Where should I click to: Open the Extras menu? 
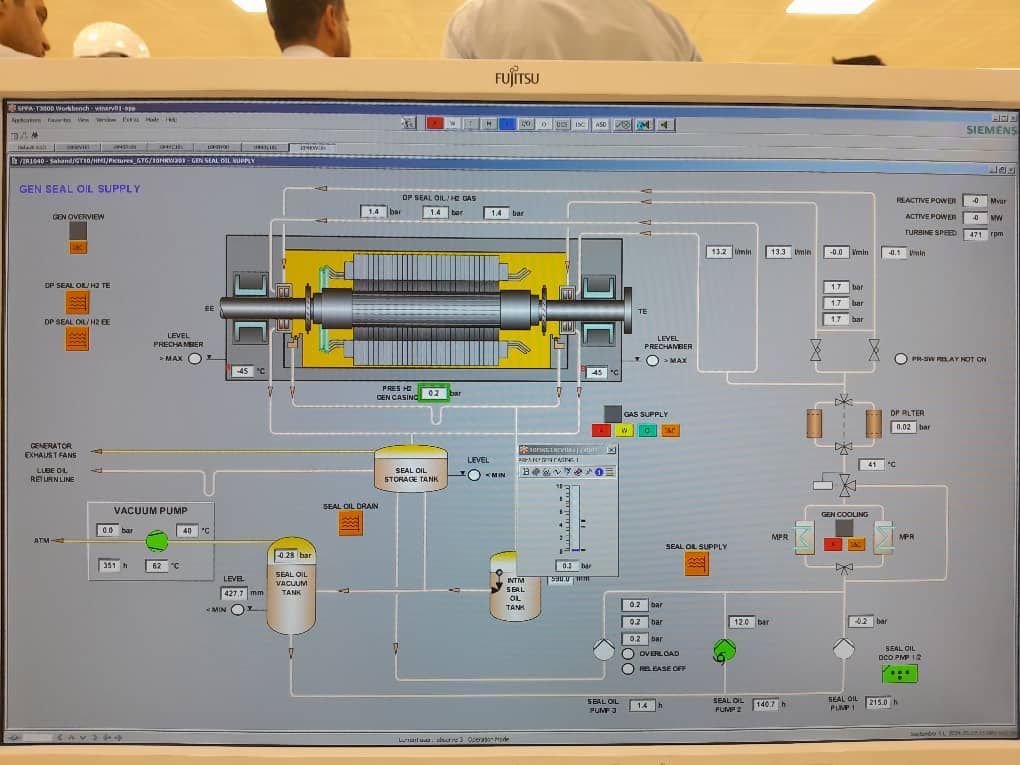tap(131, 120)
